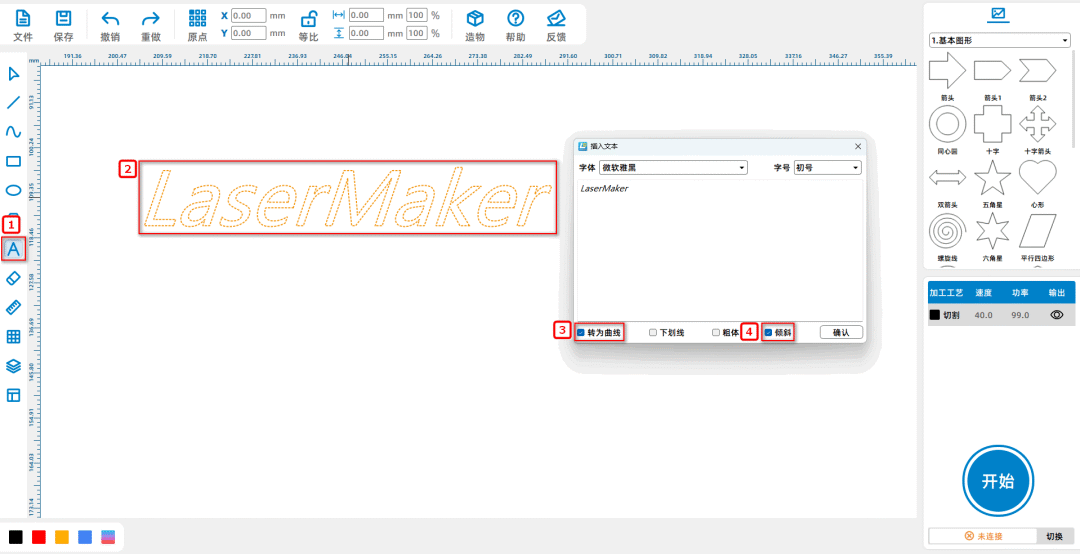Open the 帮助 help menu
Screen dimensions: 1080x554
[515, 18]
